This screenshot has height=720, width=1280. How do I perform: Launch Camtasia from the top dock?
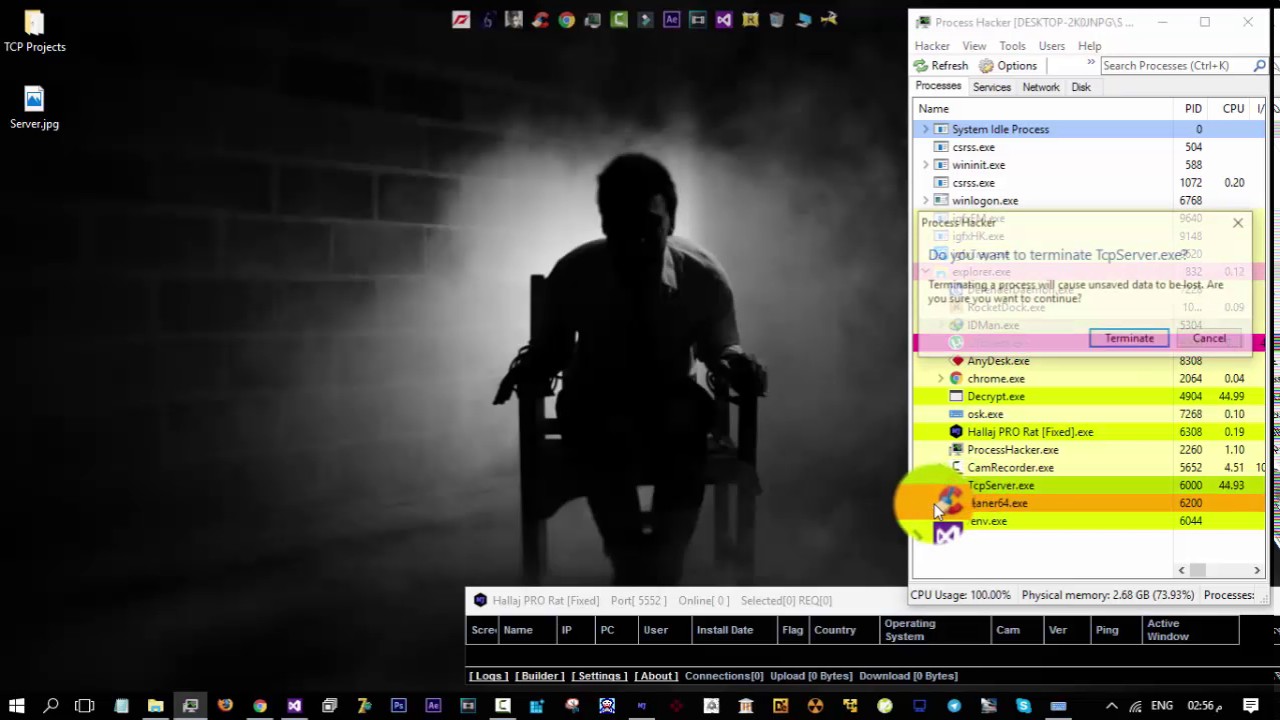pos(619,19)
